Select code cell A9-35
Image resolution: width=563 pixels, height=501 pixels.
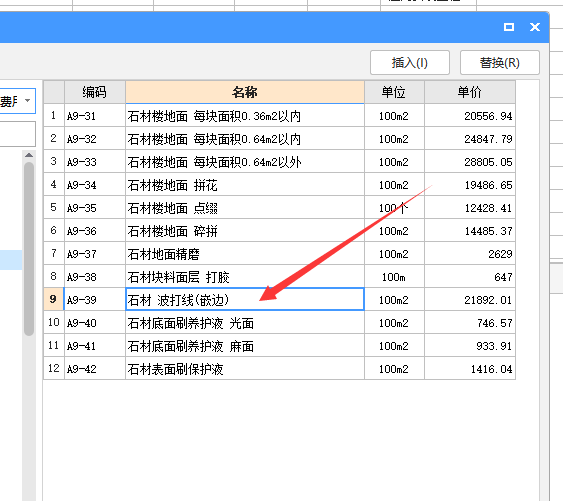click(95, 208)
